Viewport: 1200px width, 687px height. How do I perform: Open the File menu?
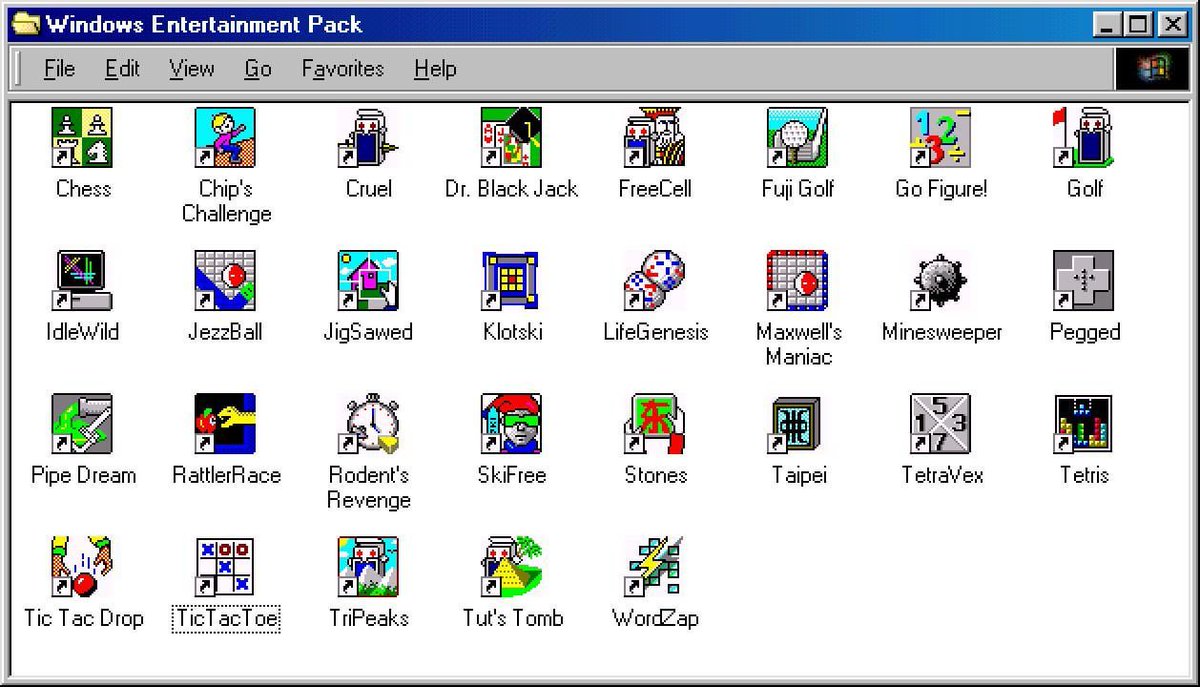coord(60,69)
